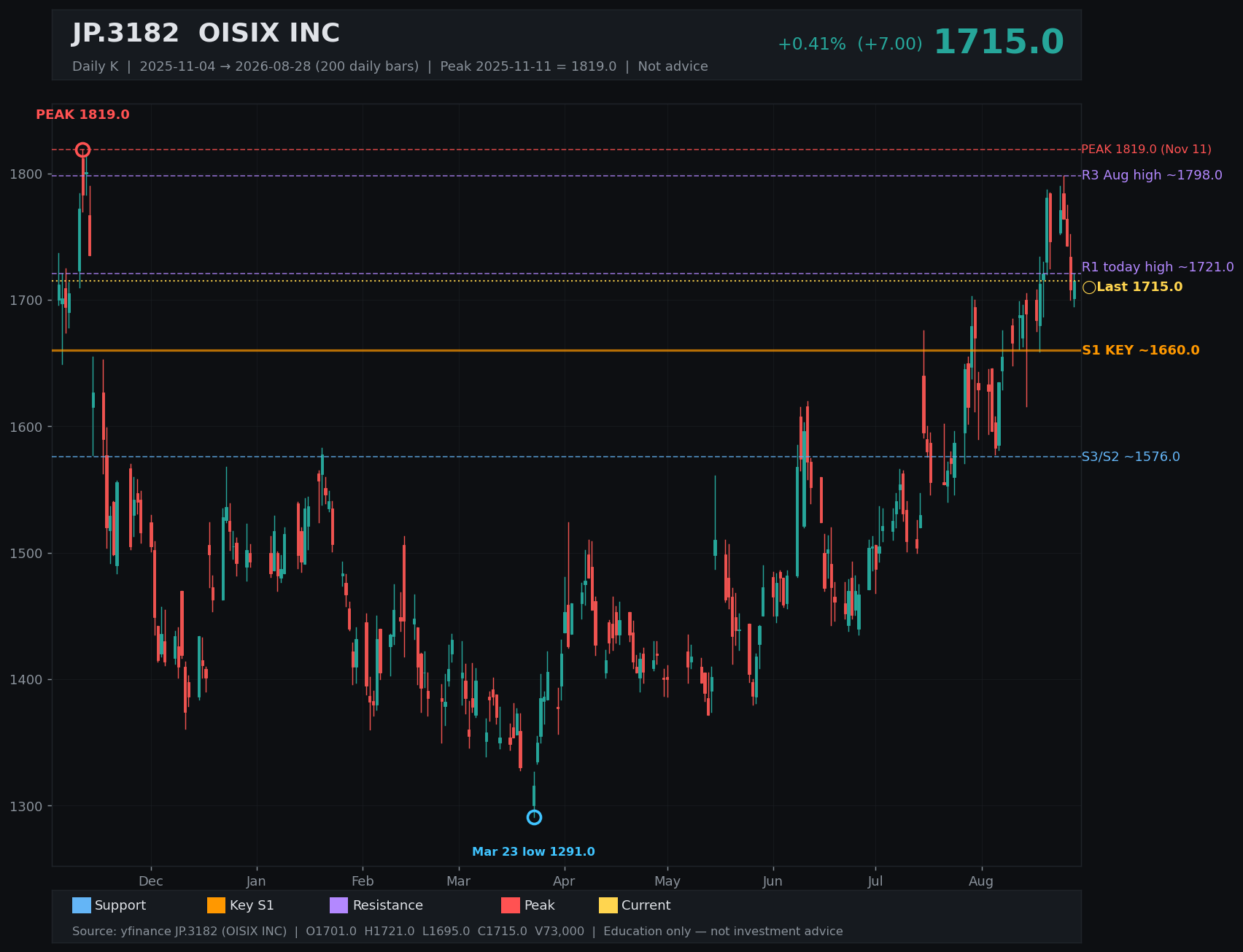Screen dimensions: 1243x952
Task: Click the S3/S2 ~1576.0 label
Action: pyautogui.click(x=1131, y=457)
